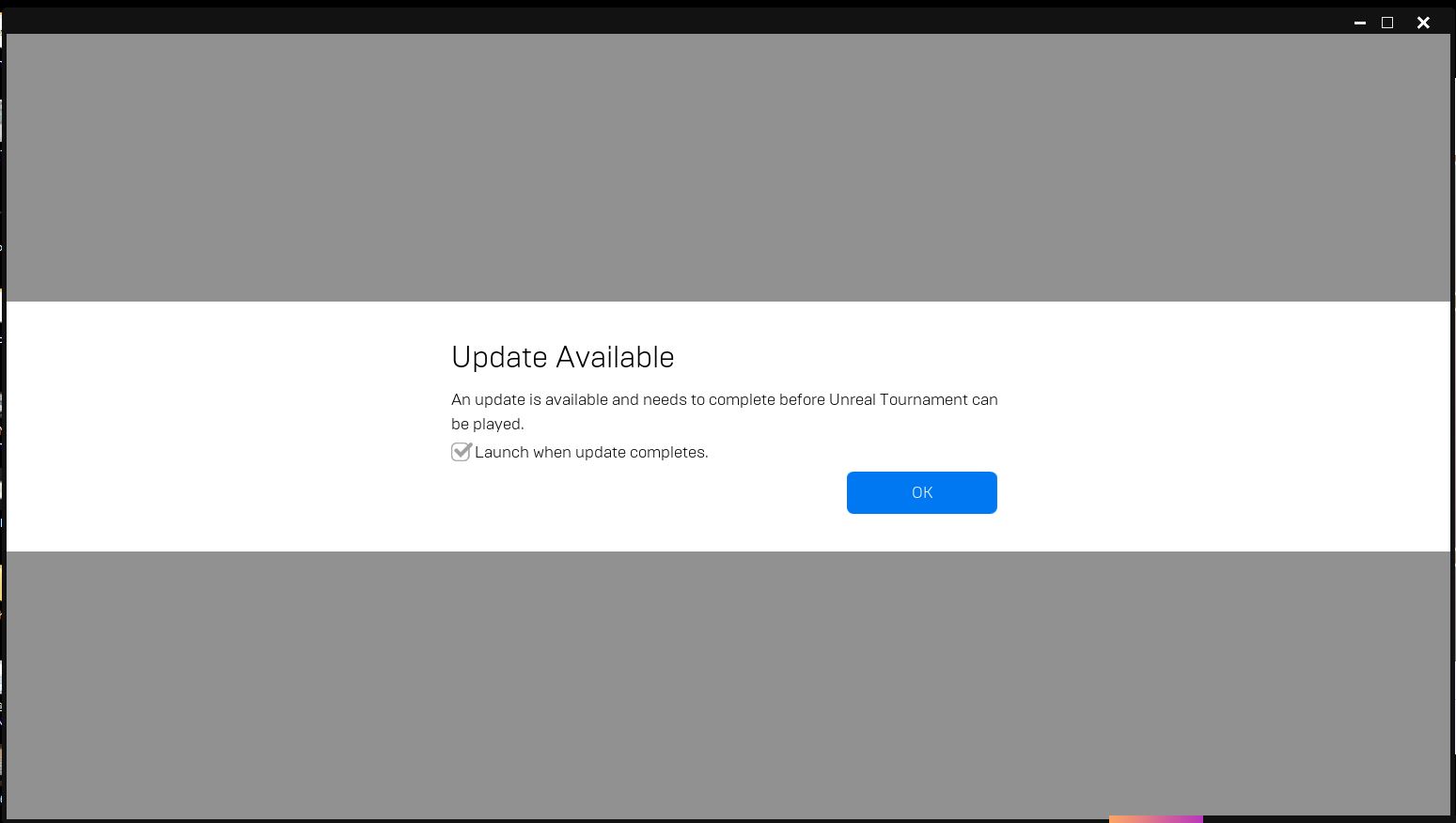Click the dimmed gray area below the dialog
Viewport: 1456px width, 823px height.
click(x=728, y=683)
